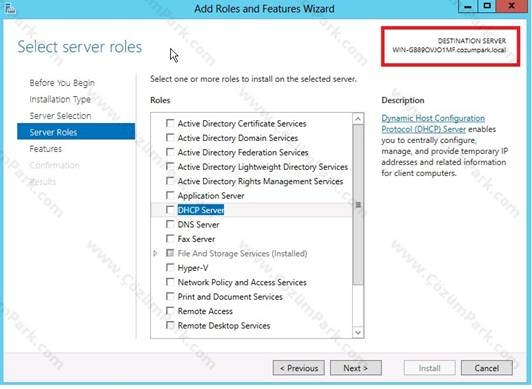This screenshot has width=532, height=389.
Task: Open the Server Selection step
Action: coord(60,116)
